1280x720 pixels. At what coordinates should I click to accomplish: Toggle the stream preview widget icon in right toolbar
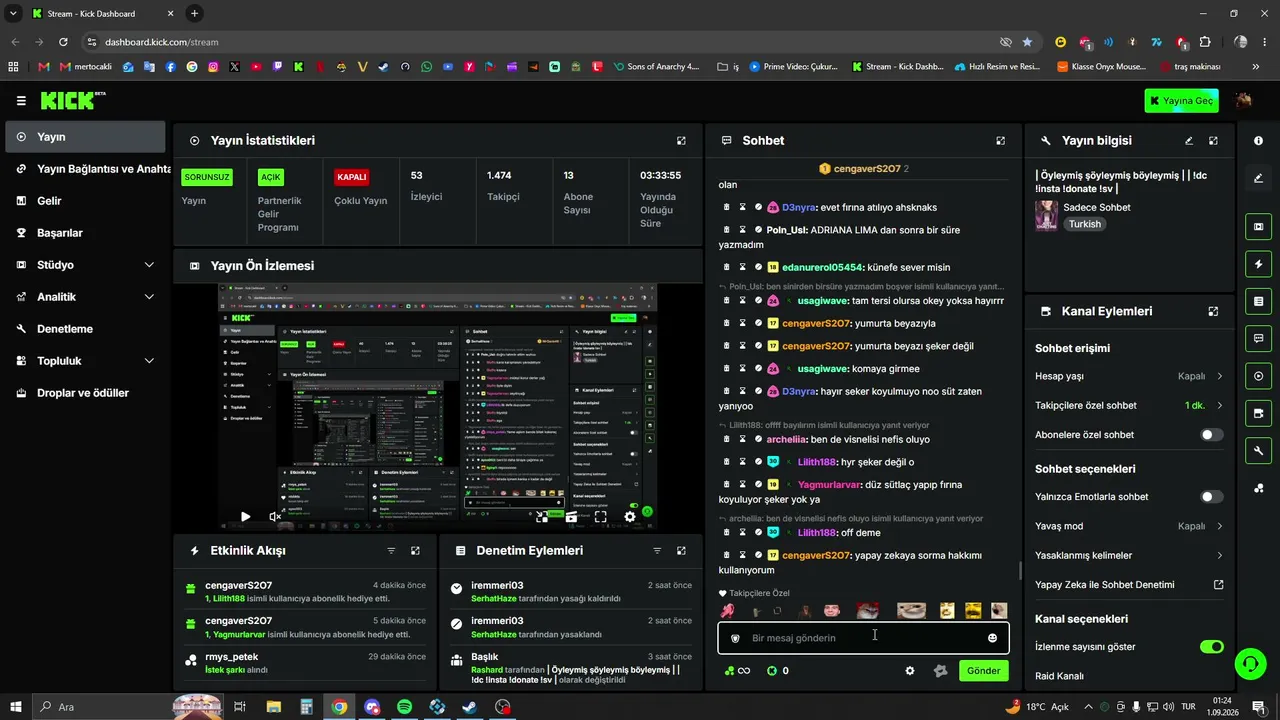point(1258,226)
